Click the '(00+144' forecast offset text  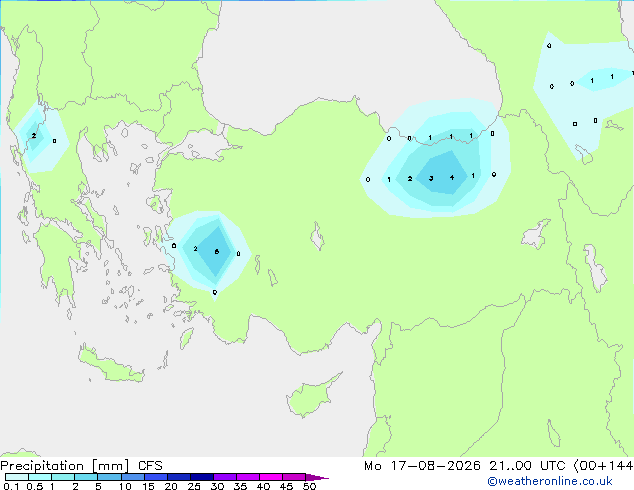(603, 466)
